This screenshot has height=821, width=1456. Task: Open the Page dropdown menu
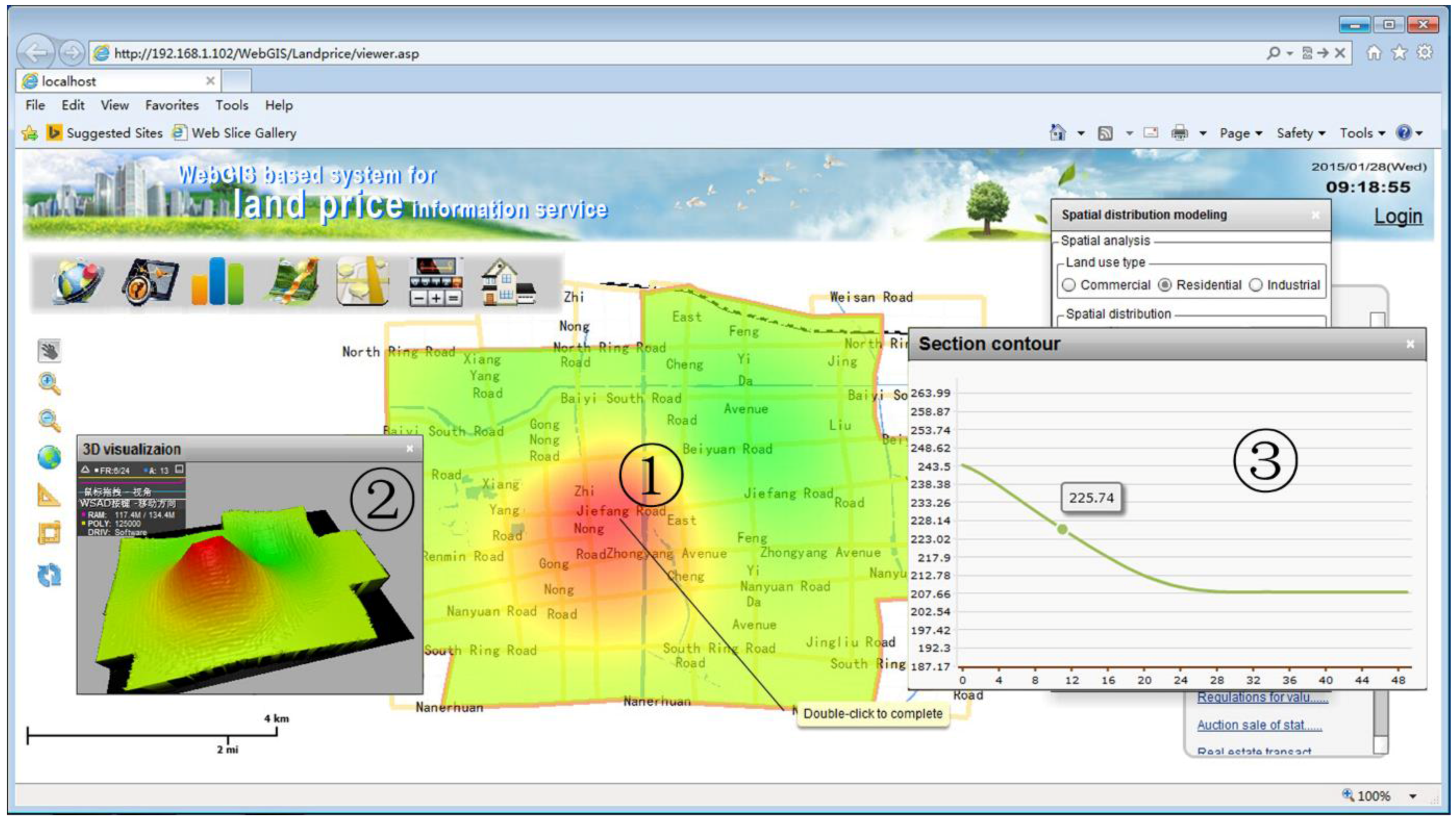(1241, 133)
